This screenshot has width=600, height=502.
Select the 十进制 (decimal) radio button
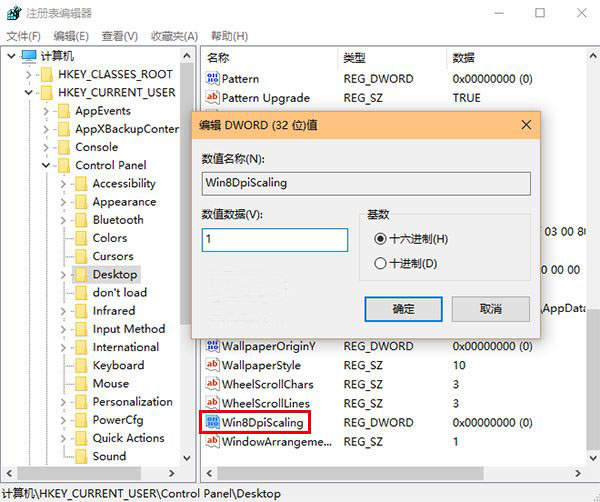380,263
